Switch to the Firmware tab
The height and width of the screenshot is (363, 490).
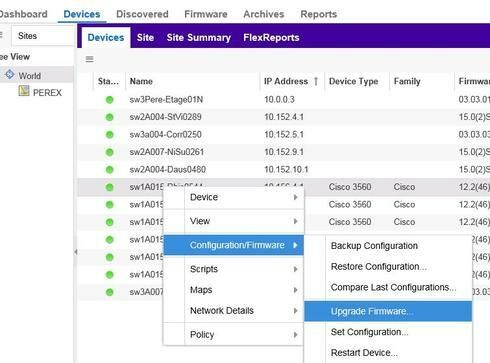pyautogui.click(x=206, y=14)
